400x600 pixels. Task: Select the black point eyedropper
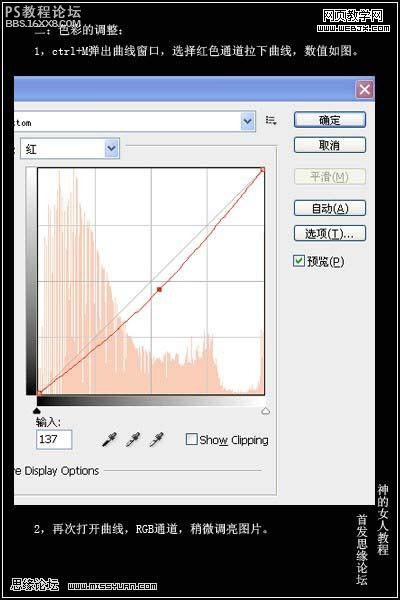pos(109,440)
